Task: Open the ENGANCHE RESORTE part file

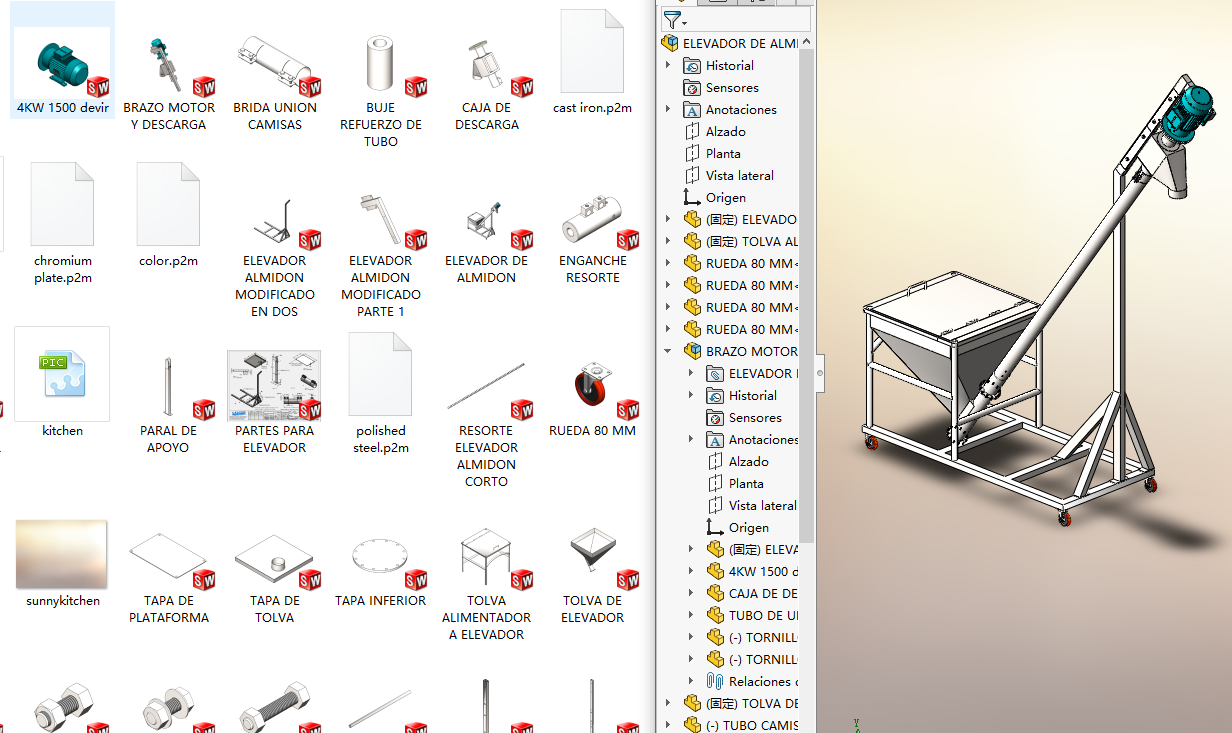Action: (592, 222)
